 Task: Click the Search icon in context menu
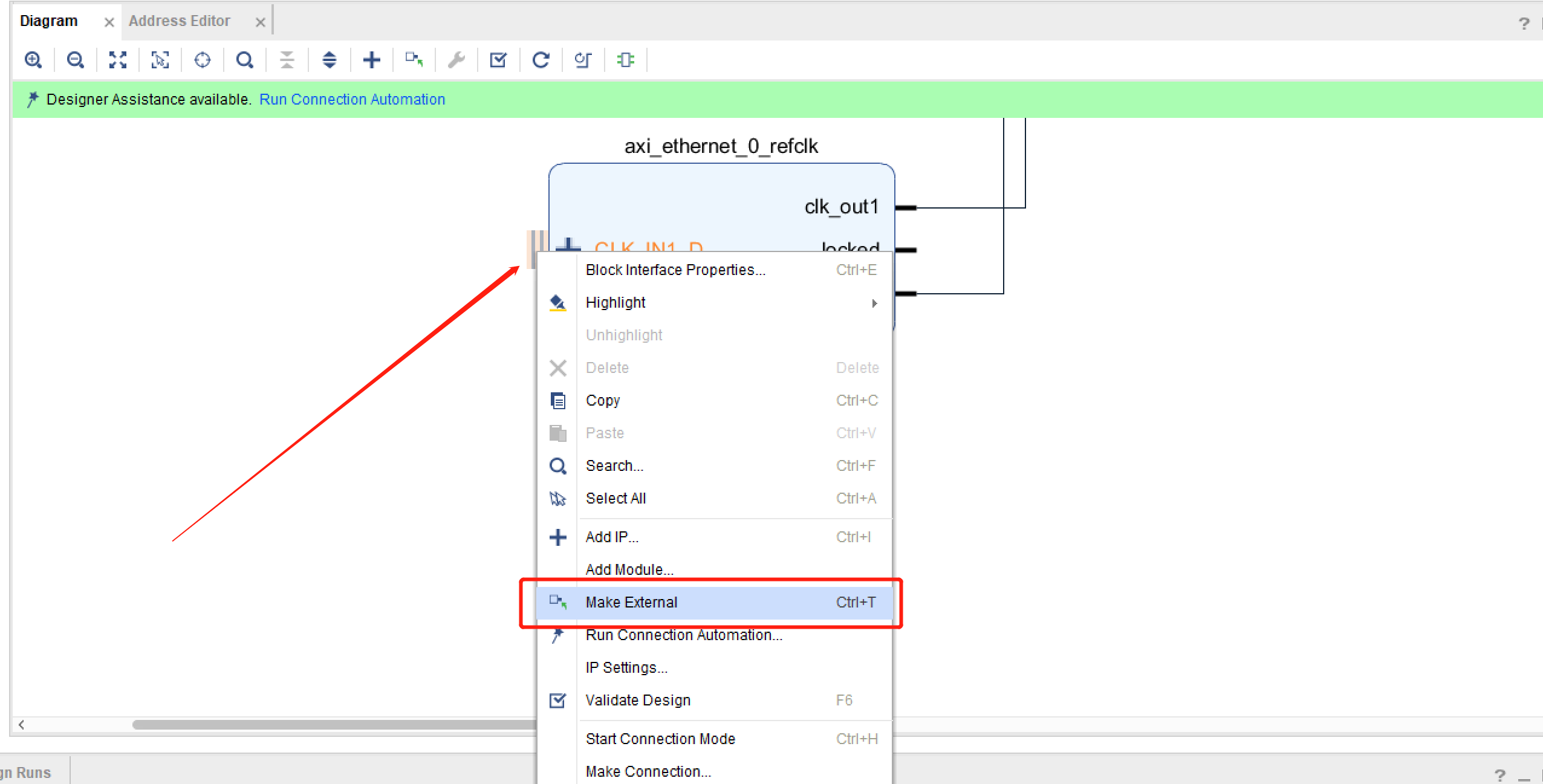pyautogui.click(x=557, y=465)
